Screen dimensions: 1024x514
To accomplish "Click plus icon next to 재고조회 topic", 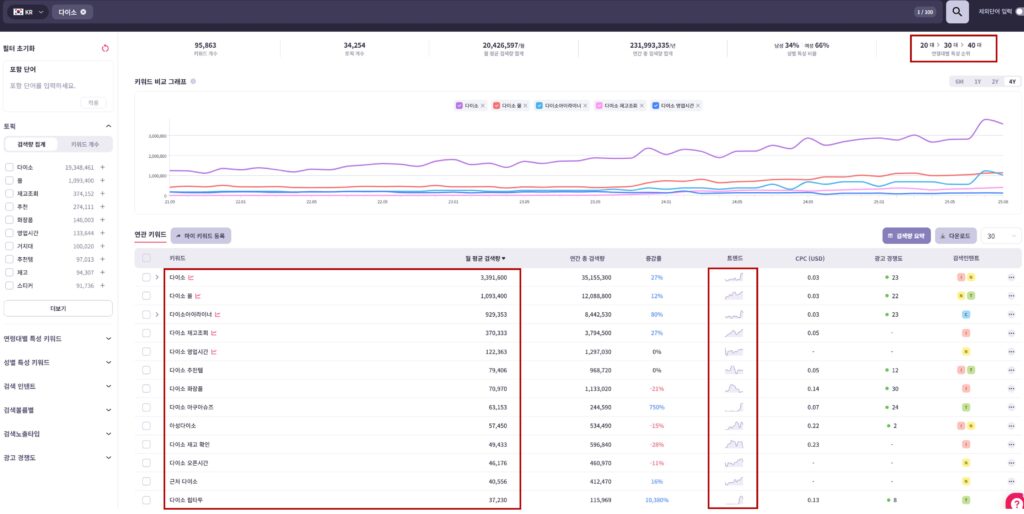I will pyautogui.click(x=103, y=194).
